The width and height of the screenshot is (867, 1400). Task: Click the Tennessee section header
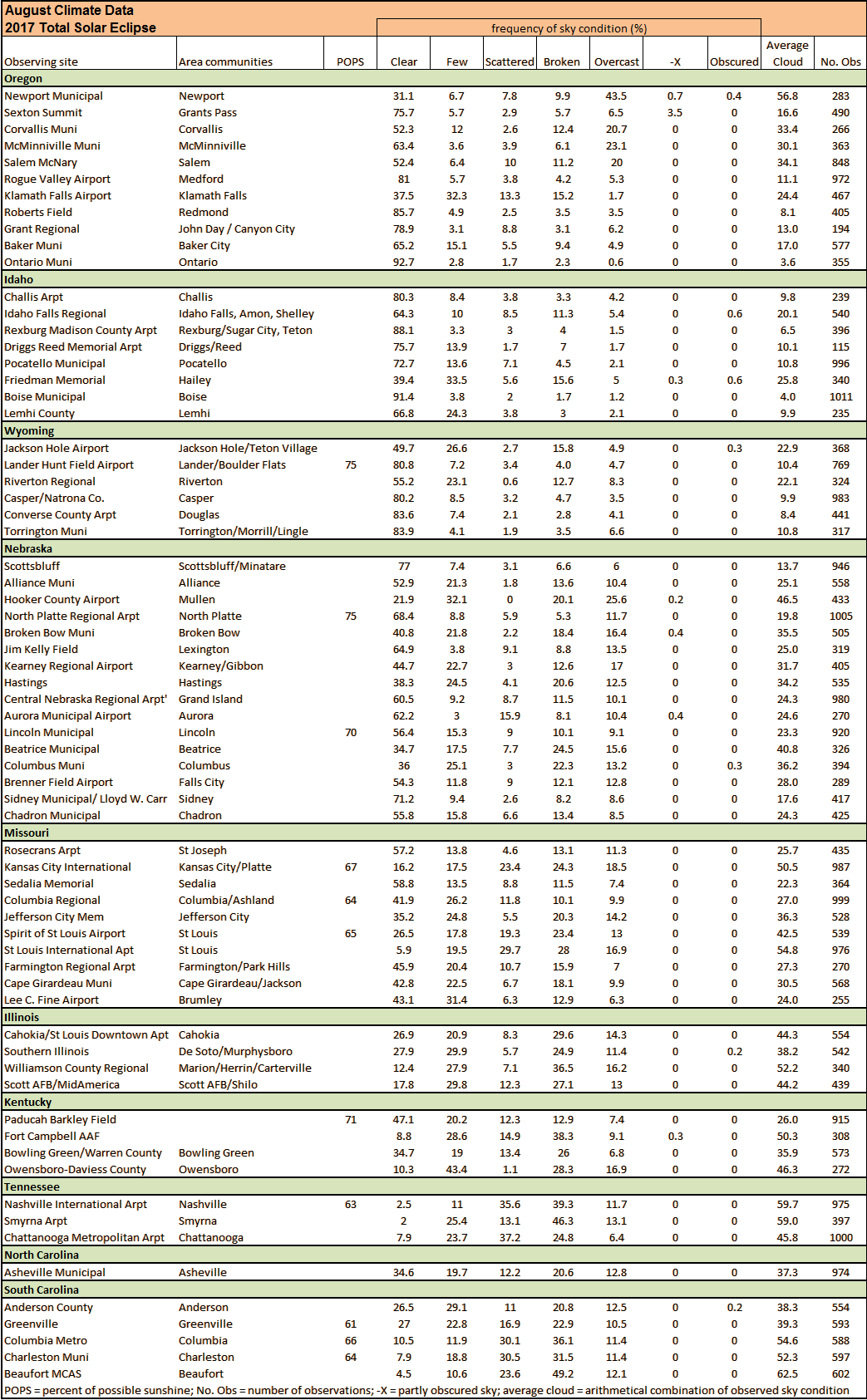pos(433,1187)
